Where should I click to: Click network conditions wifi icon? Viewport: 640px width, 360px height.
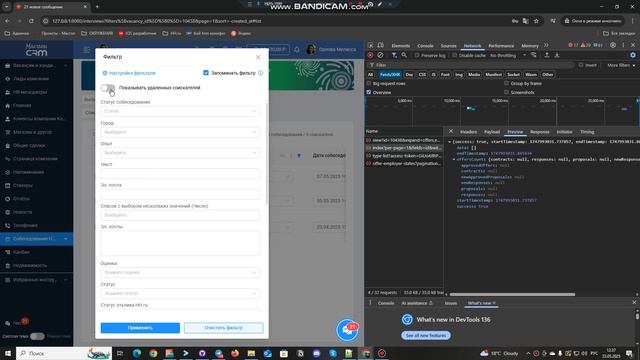pos(533,55)
